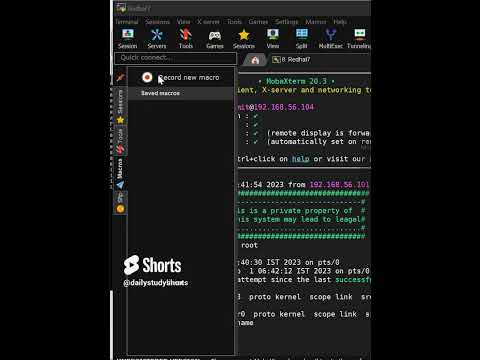This screenshot has width=480, height=360.
Task: Open the Help menu
Action: 340,22
